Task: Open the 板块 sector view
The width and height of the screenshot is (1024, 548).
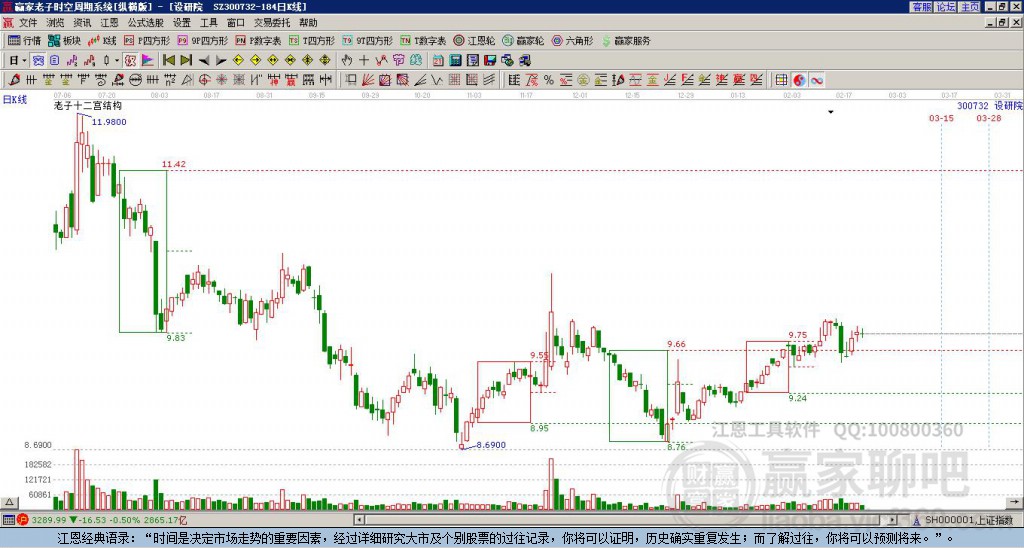Action: [65, 40]
